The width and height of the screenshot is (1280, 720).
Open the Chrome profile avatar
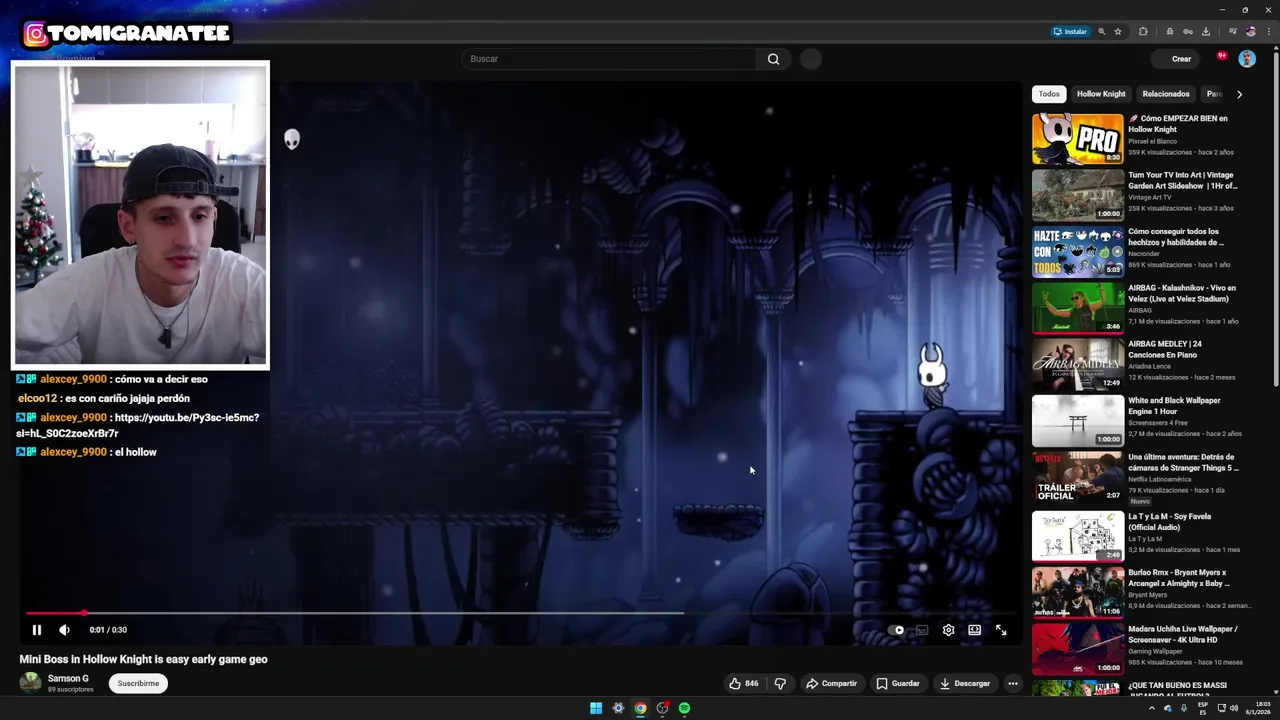pos(1250,31)
